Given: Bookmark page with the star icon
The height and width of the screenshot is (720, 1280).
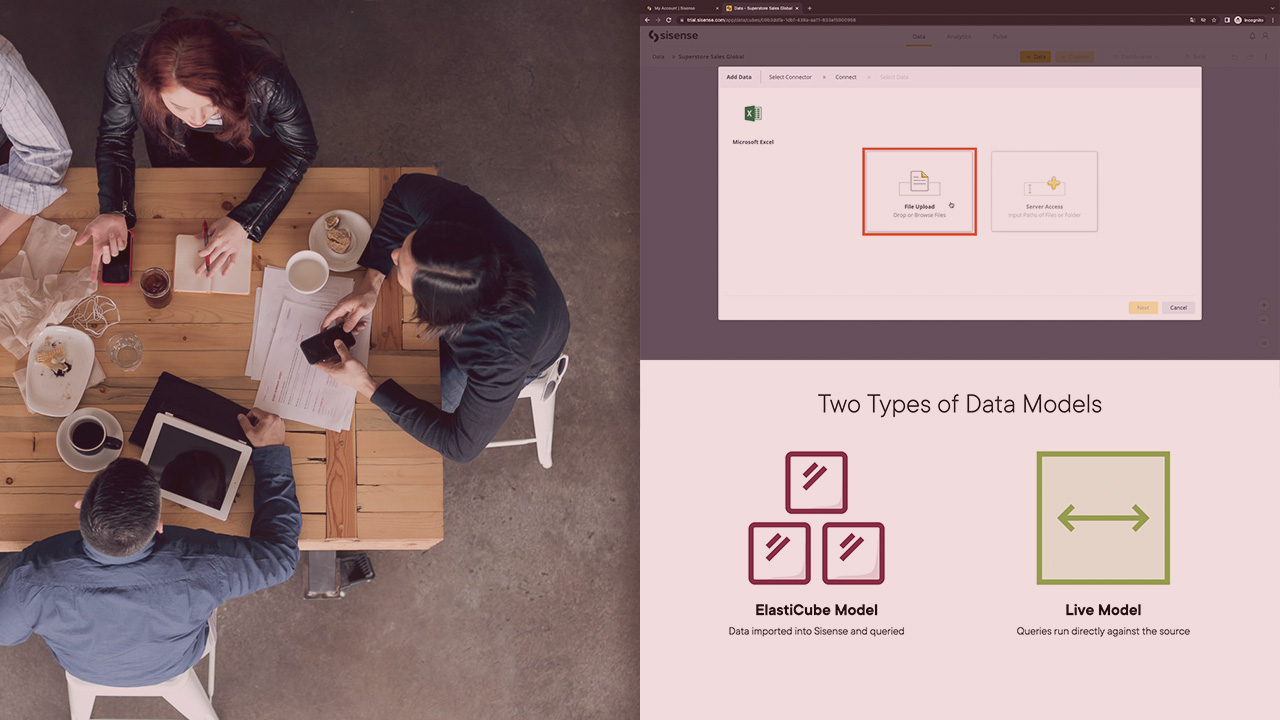Looking at the screenshot, I should click(1214, 20).
